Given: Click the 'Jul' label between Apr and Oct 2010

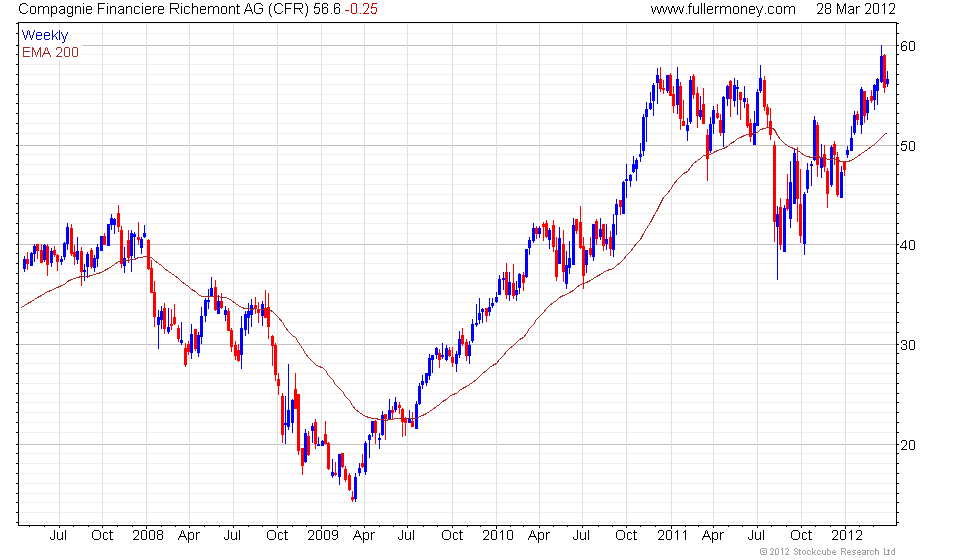Looking at the screenshot, I should point(582,535).
